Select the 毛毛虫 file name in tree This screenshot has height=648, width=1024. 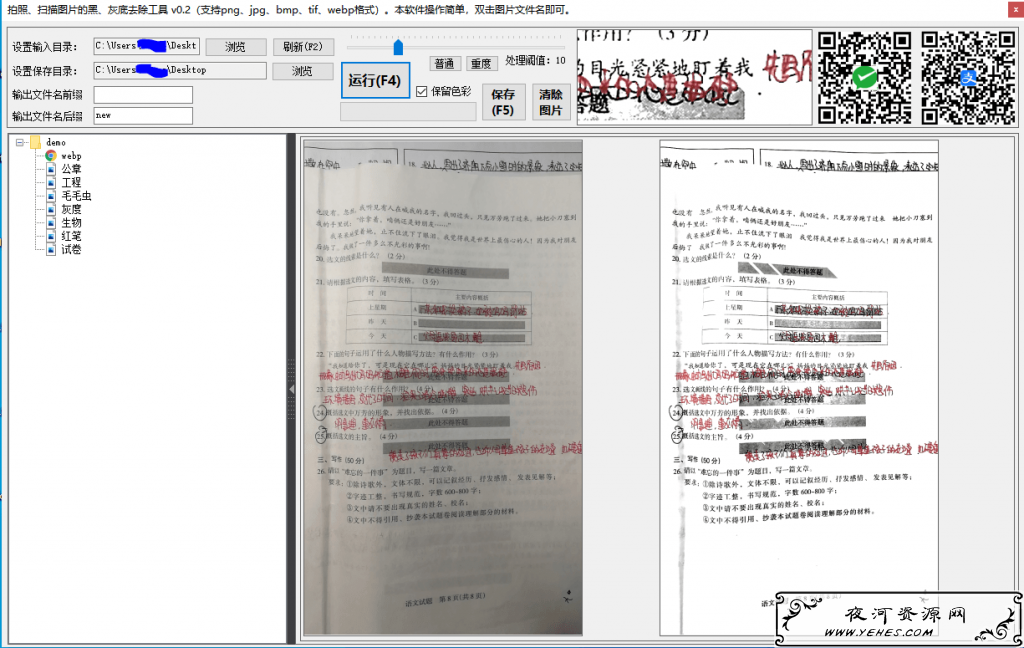tap(76, 195)
